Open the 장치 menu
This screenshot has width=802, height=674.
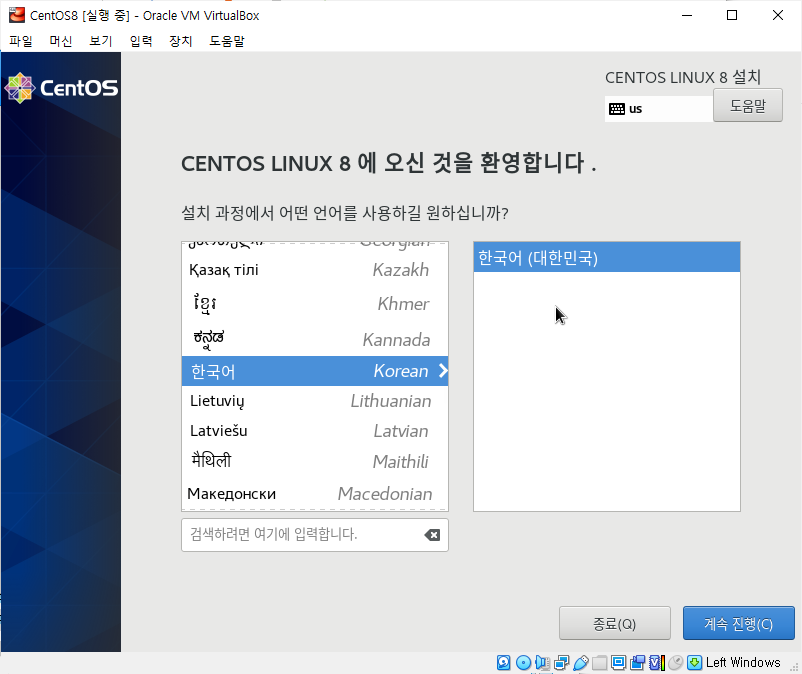tap(181, 41)
